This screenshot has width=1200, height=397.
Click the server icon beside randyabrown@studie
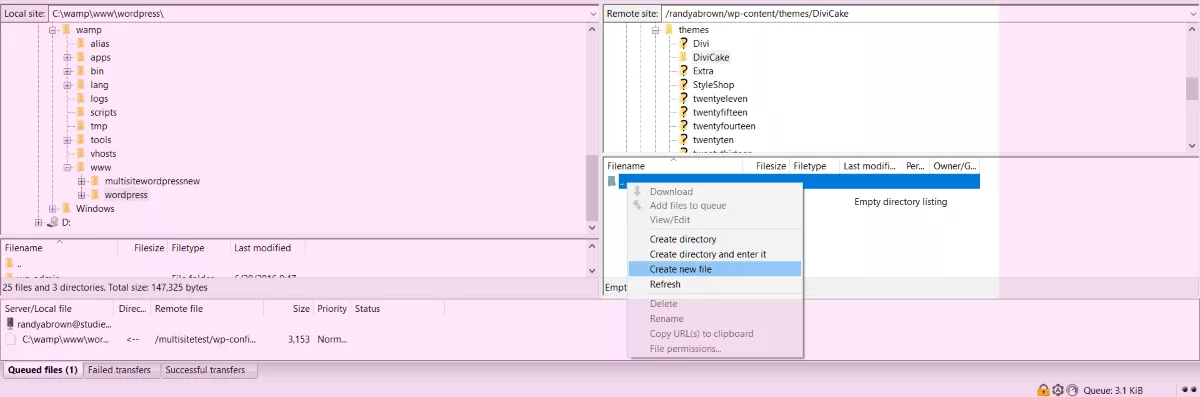(11, 324)
